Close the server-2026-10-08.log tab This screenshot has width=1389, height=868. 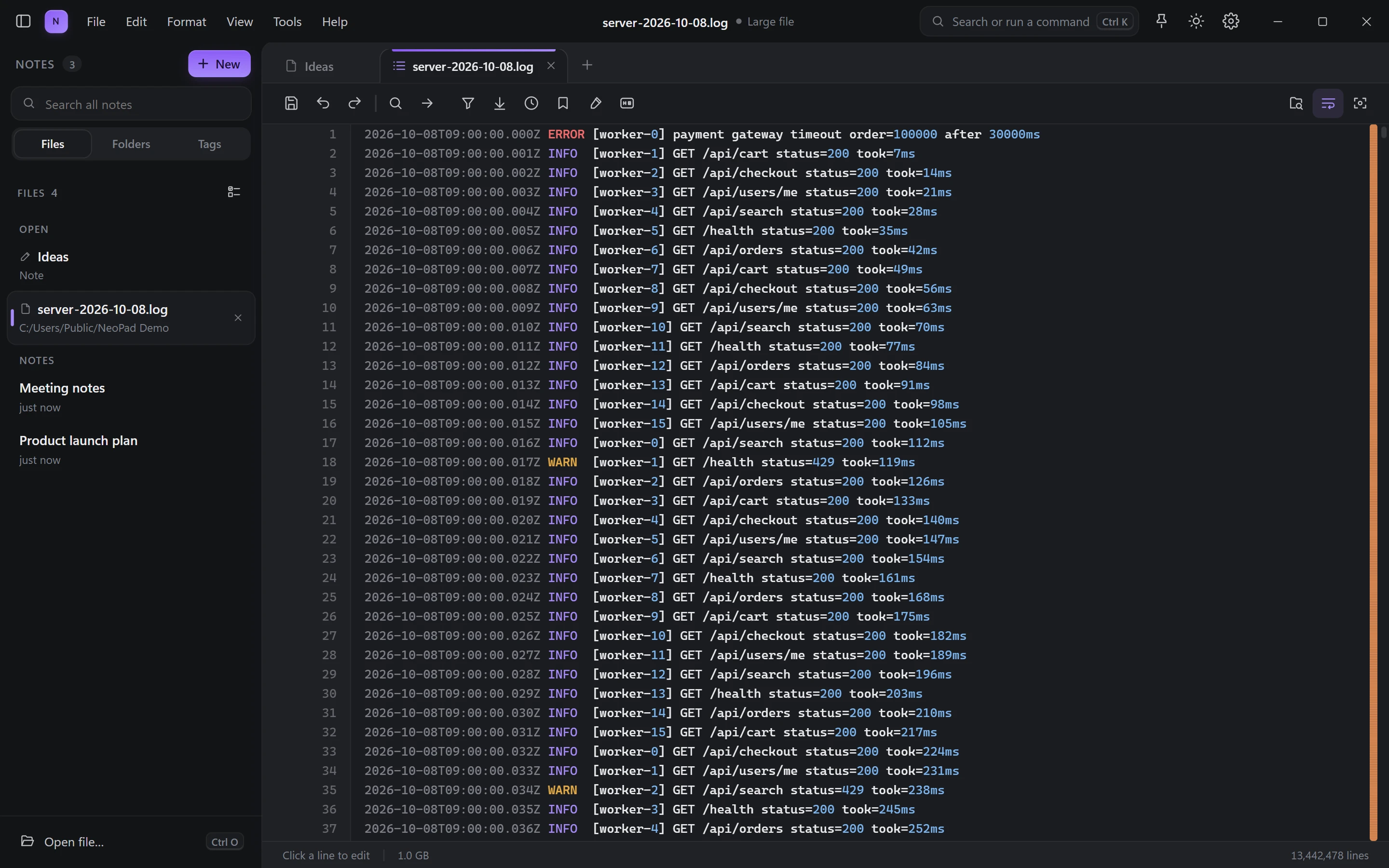click(x=551, y=66)
